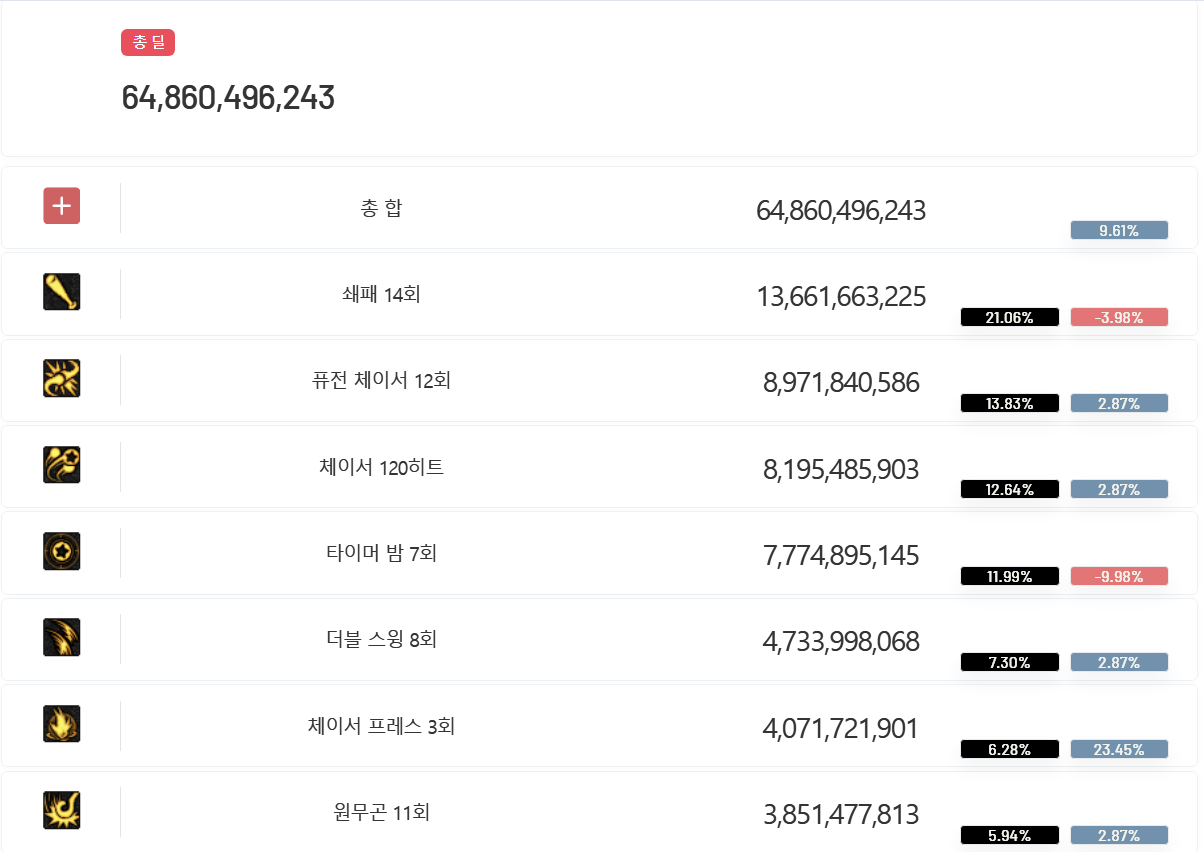Click the 64,860,496,243 header total damage
This screenshot has height=852, width=1204.
point(228,98)
